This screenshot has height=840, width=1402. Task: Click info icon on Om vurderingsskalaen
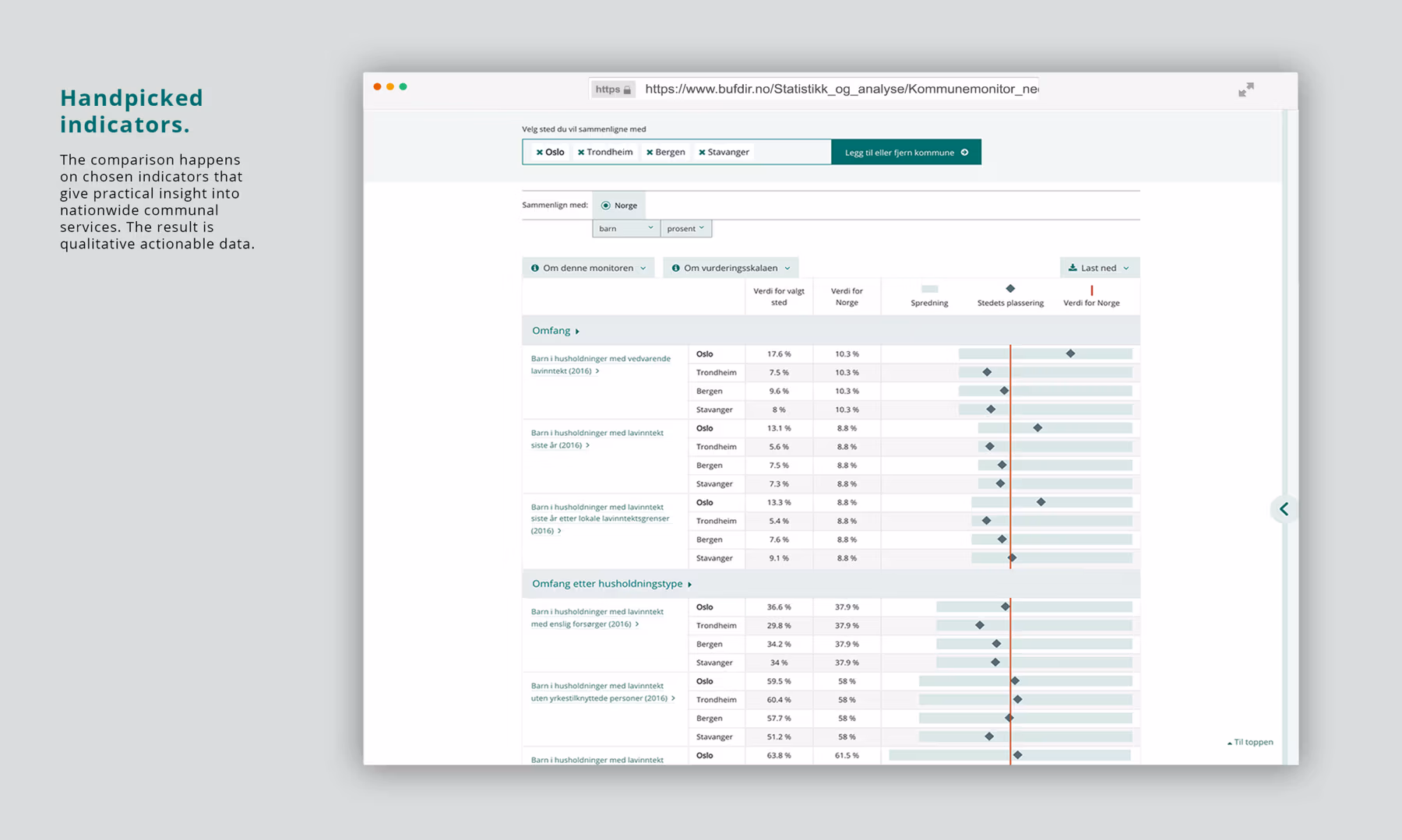676,268
